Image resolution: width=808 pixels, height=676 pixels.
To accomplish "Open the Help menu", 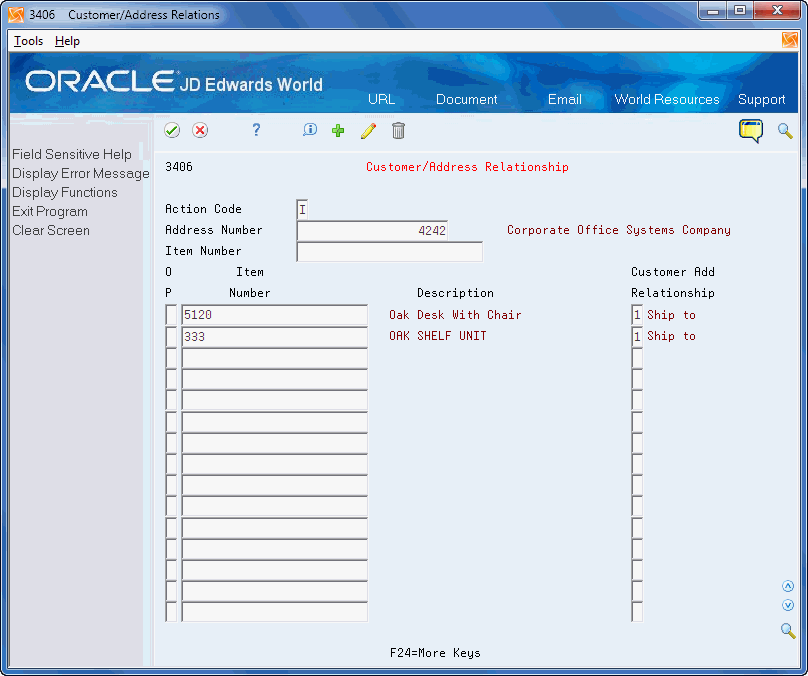I will [x=68, y=41].
